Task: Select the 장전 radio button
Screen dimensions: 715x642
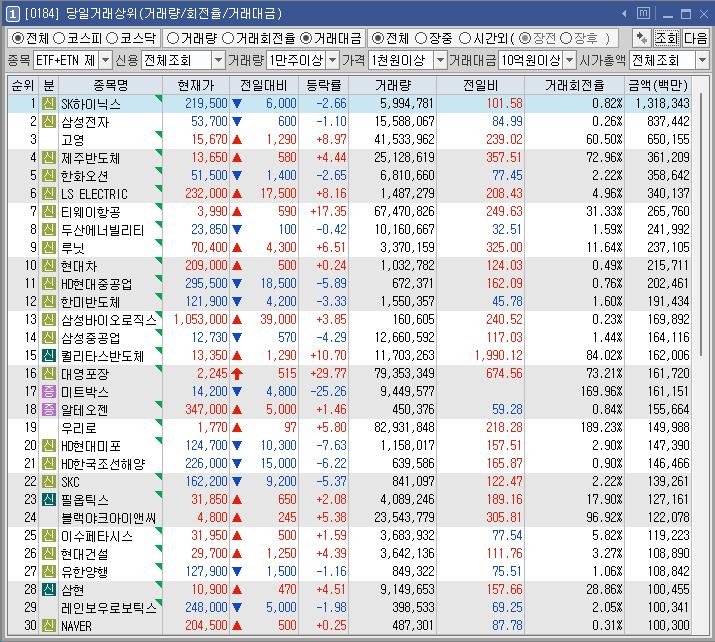Action: (525, 38)
